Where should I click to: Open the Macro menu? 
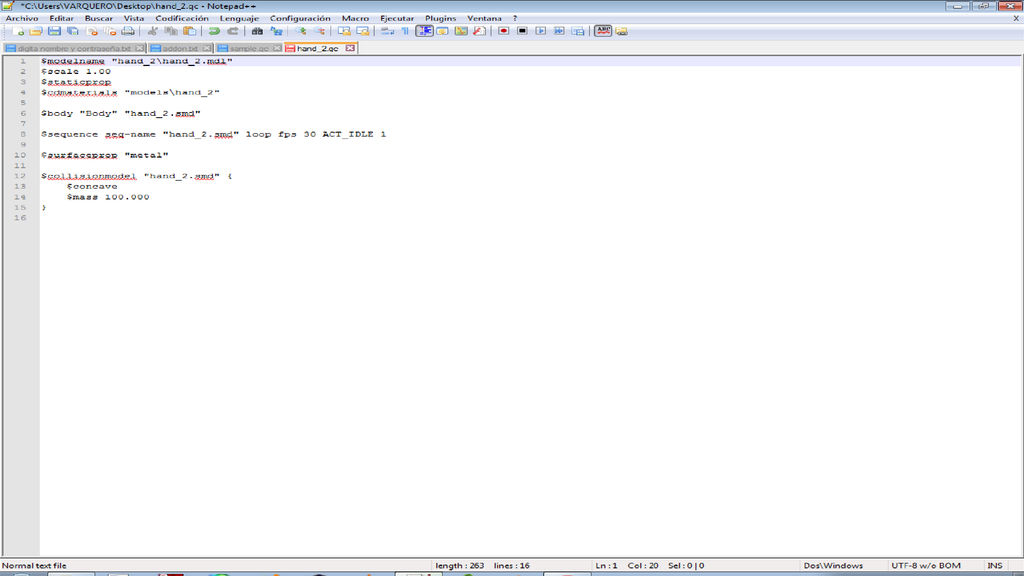355,18
